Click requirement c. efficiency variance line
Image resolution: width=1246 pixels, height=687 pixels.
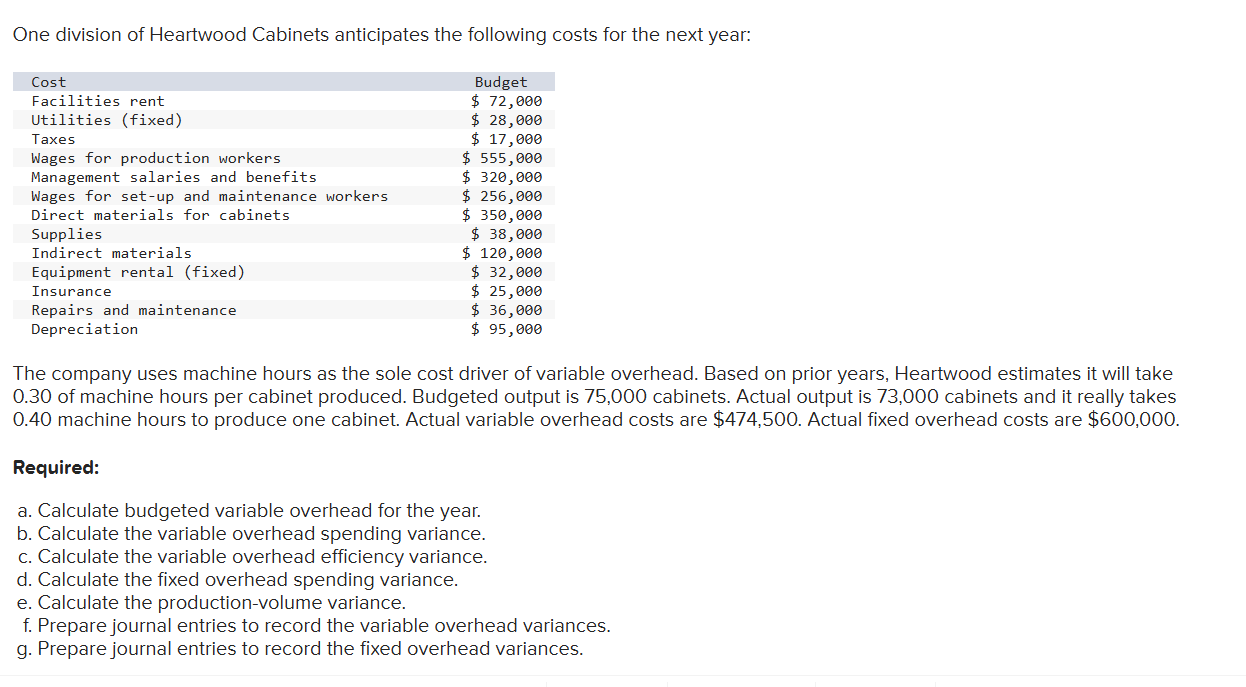[252, 557]
